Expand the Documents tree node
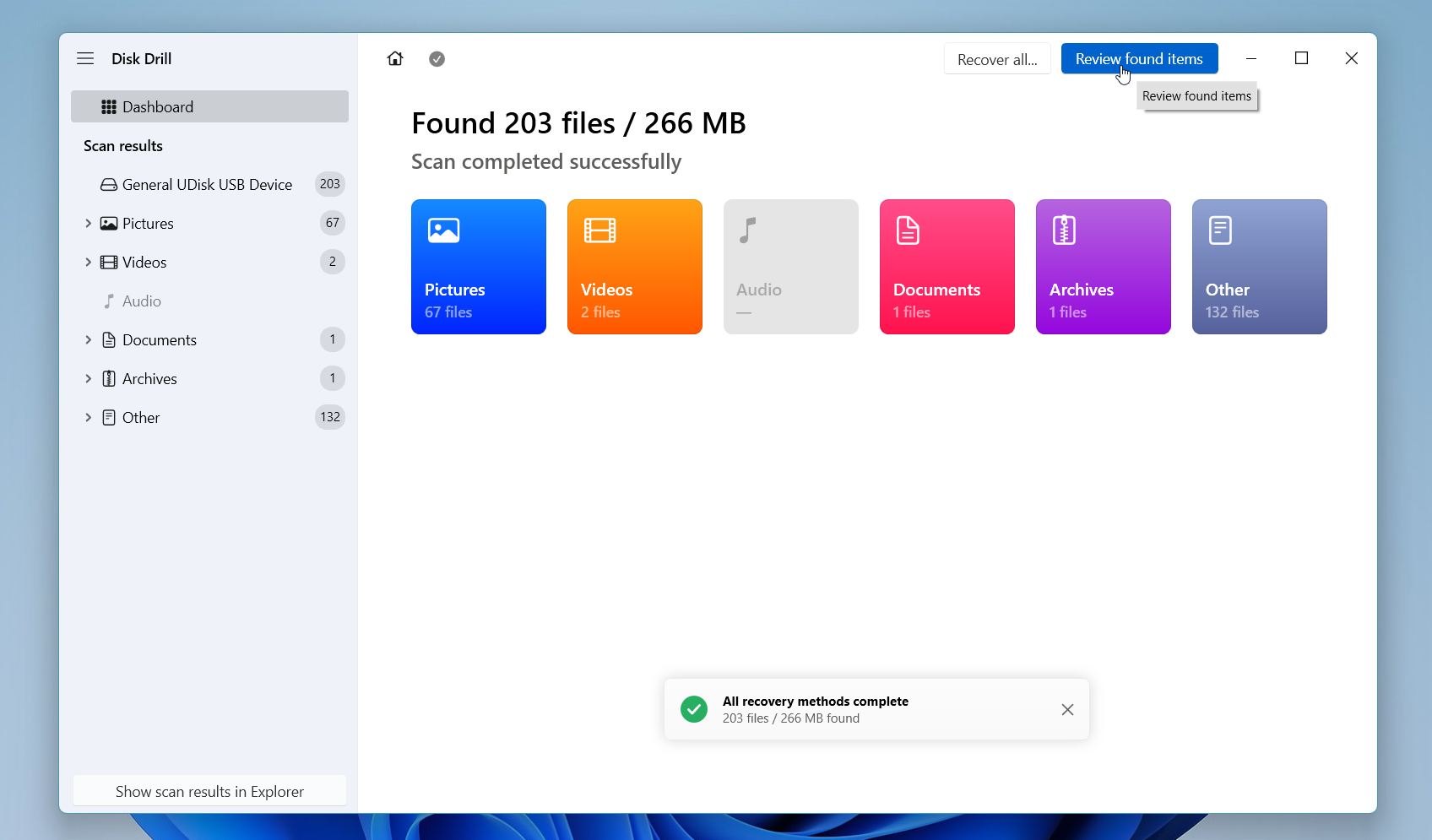Screen dimensions: 1432x840 (88, 339)
